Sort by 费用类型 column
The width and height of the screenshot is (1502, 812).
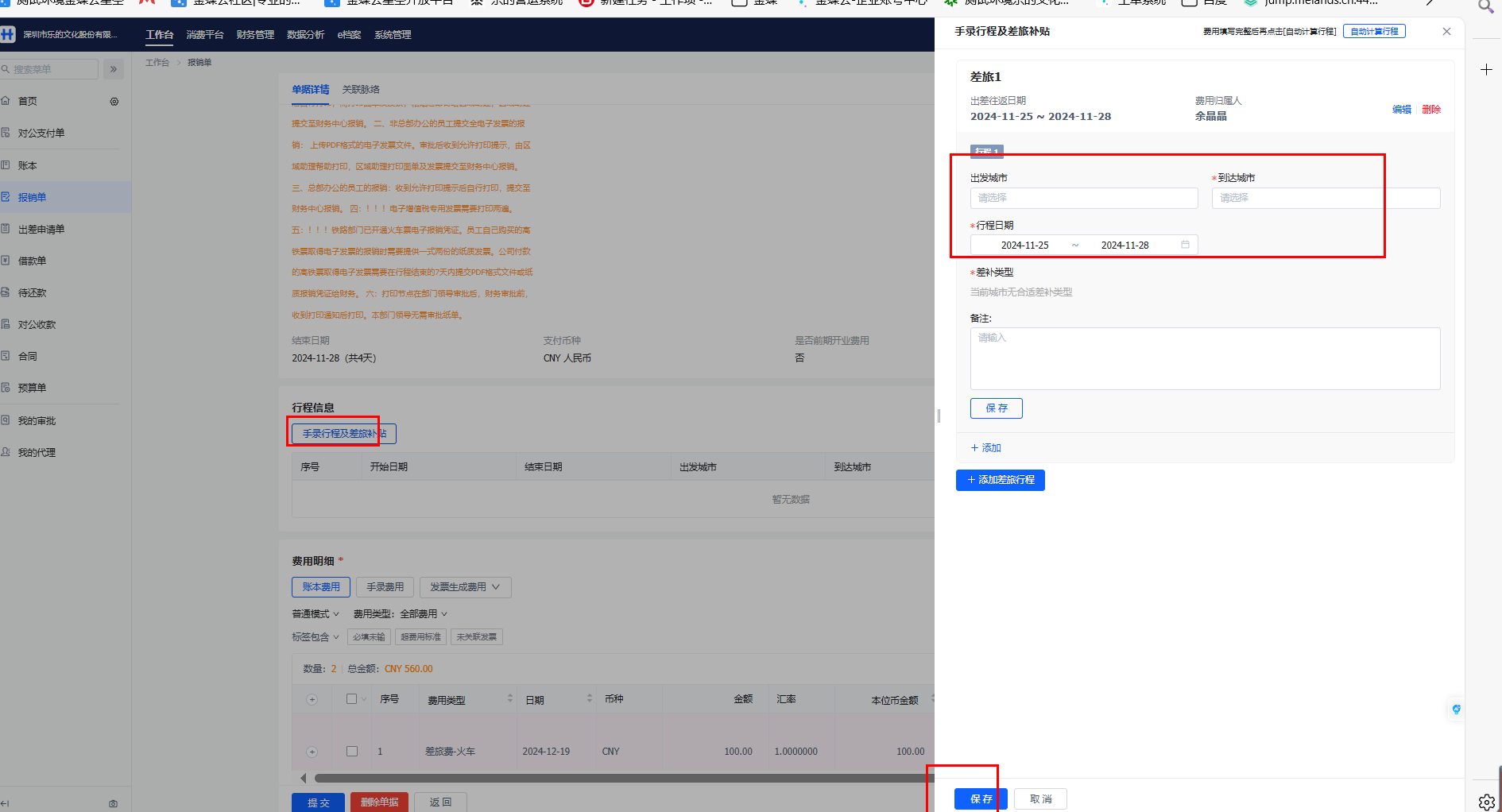tap(509, 698)
